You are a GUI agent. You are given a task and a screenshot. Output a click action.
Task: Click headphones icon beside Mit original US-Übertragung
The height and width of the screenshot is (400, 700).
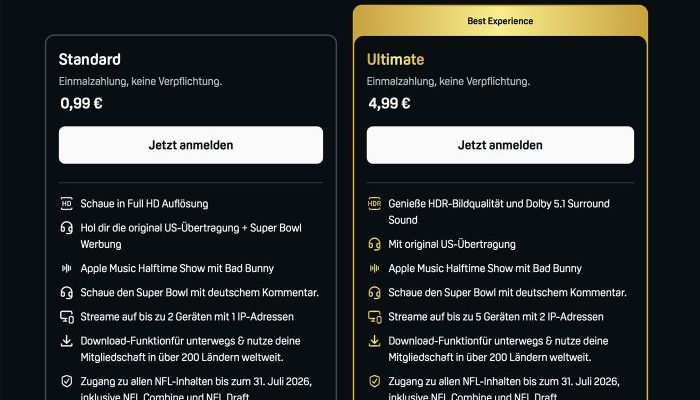374,243
